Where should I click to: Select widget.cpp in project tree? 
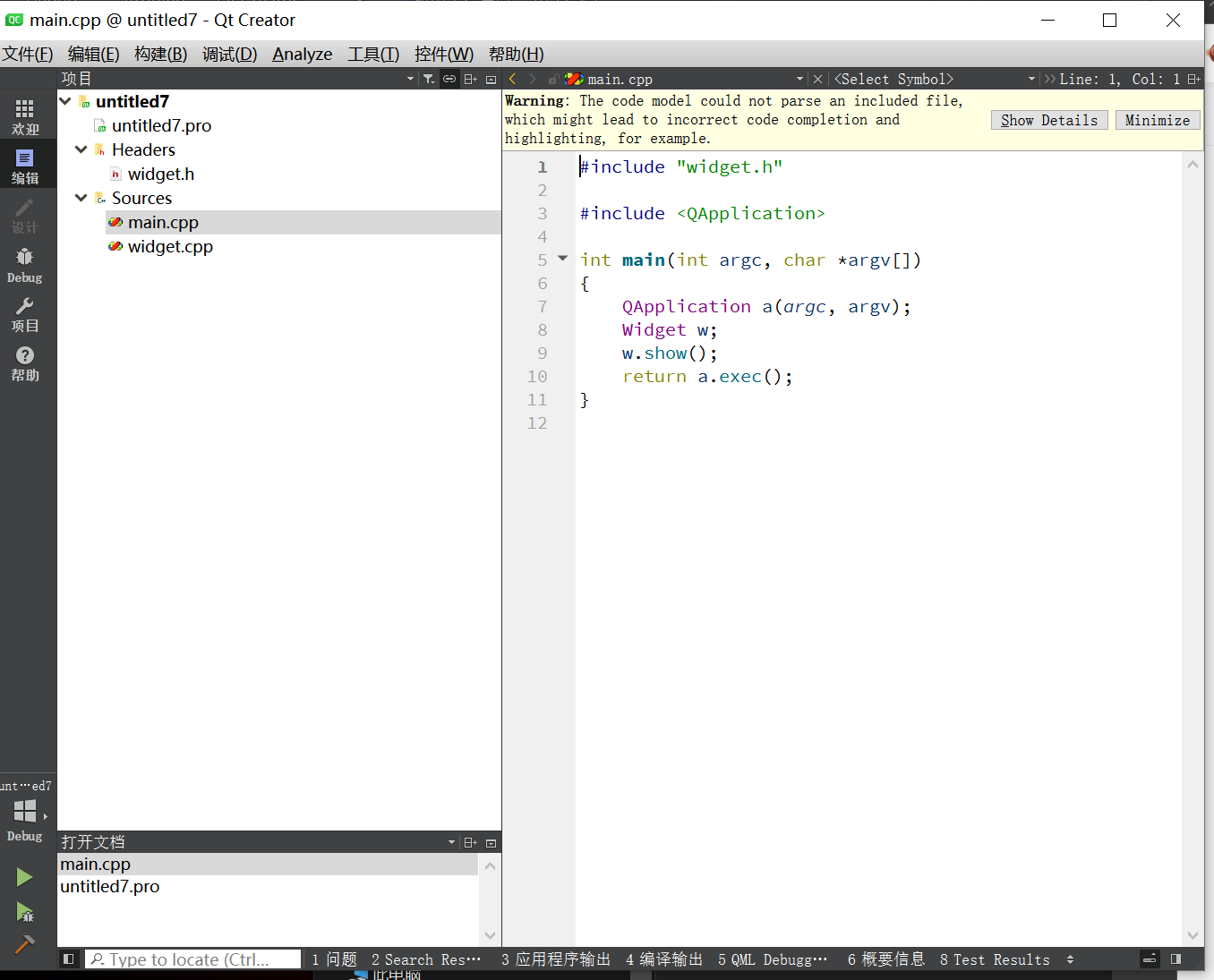point(170,246)
